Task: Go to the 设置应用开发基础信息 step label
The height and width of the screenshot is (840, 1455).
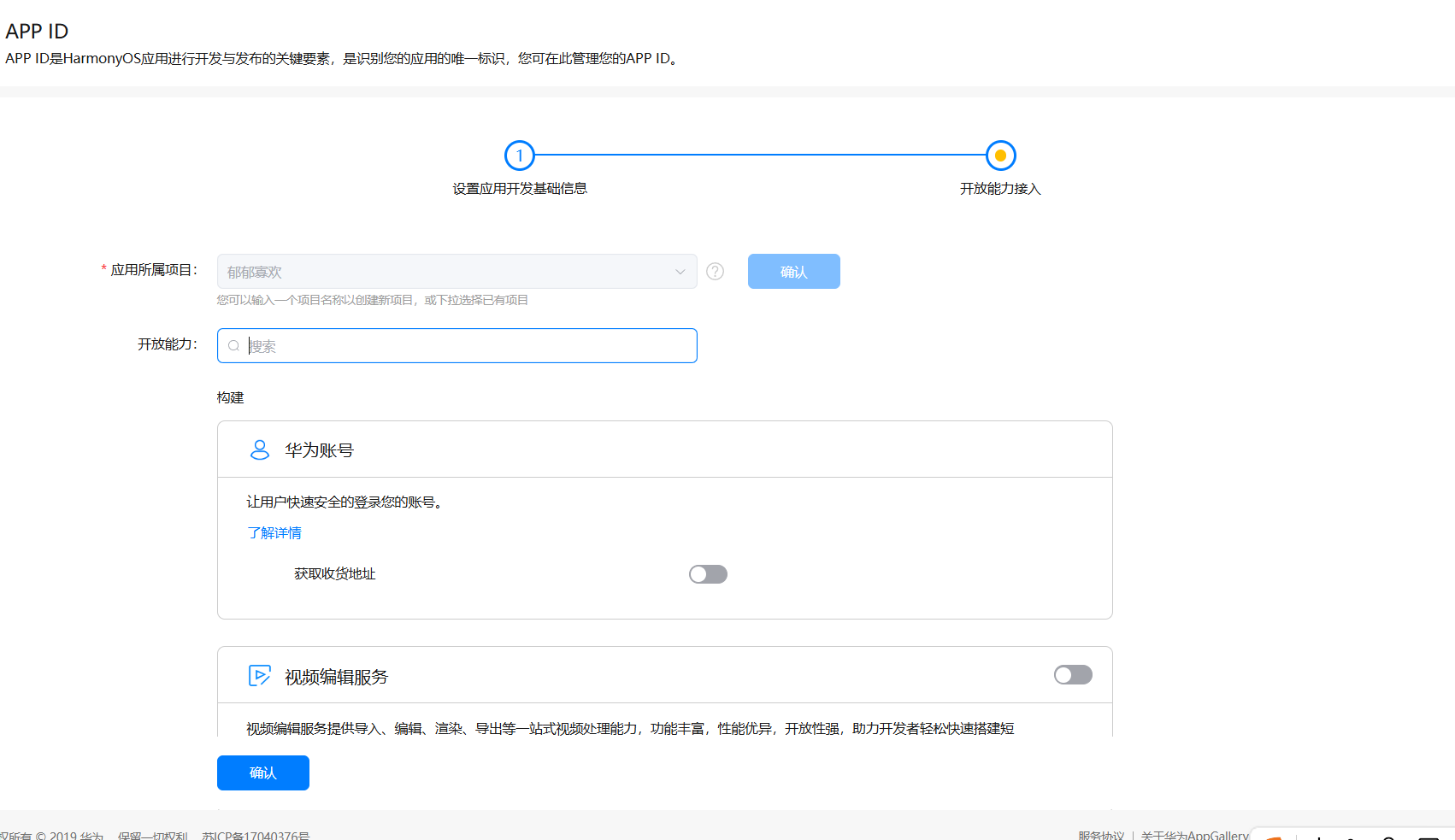Action: tap(520, 189)
